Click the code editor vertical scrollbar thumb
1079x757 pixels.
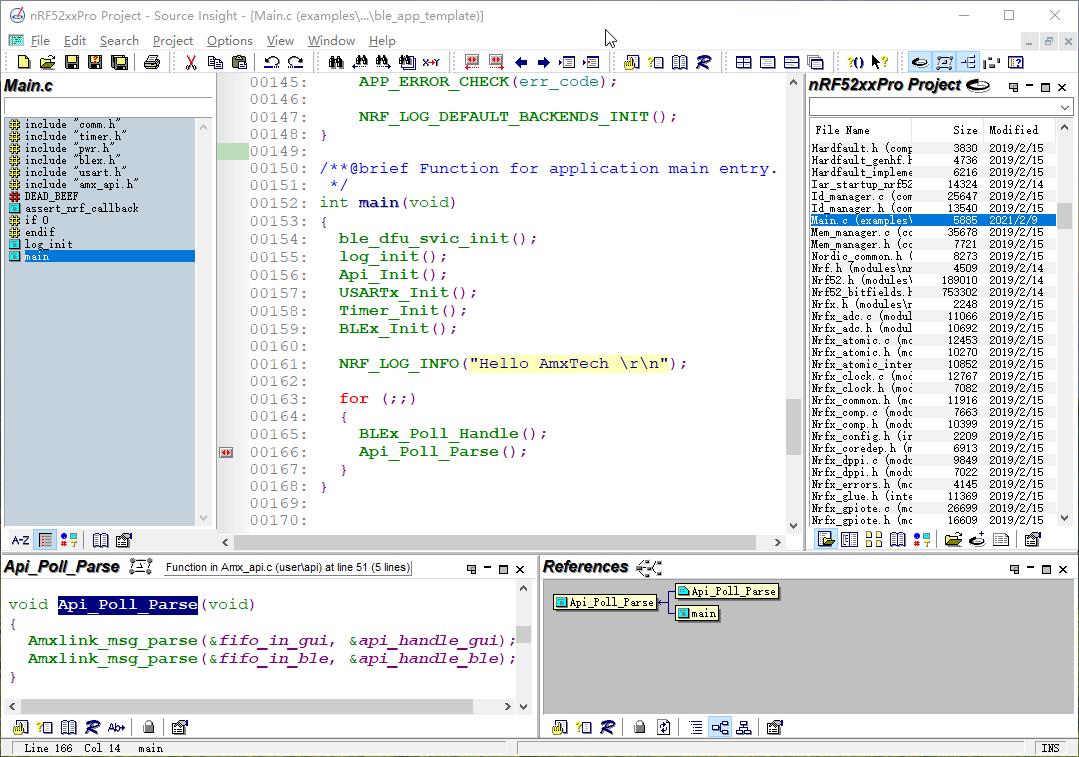pyautogui.click(x=793, y=425)
